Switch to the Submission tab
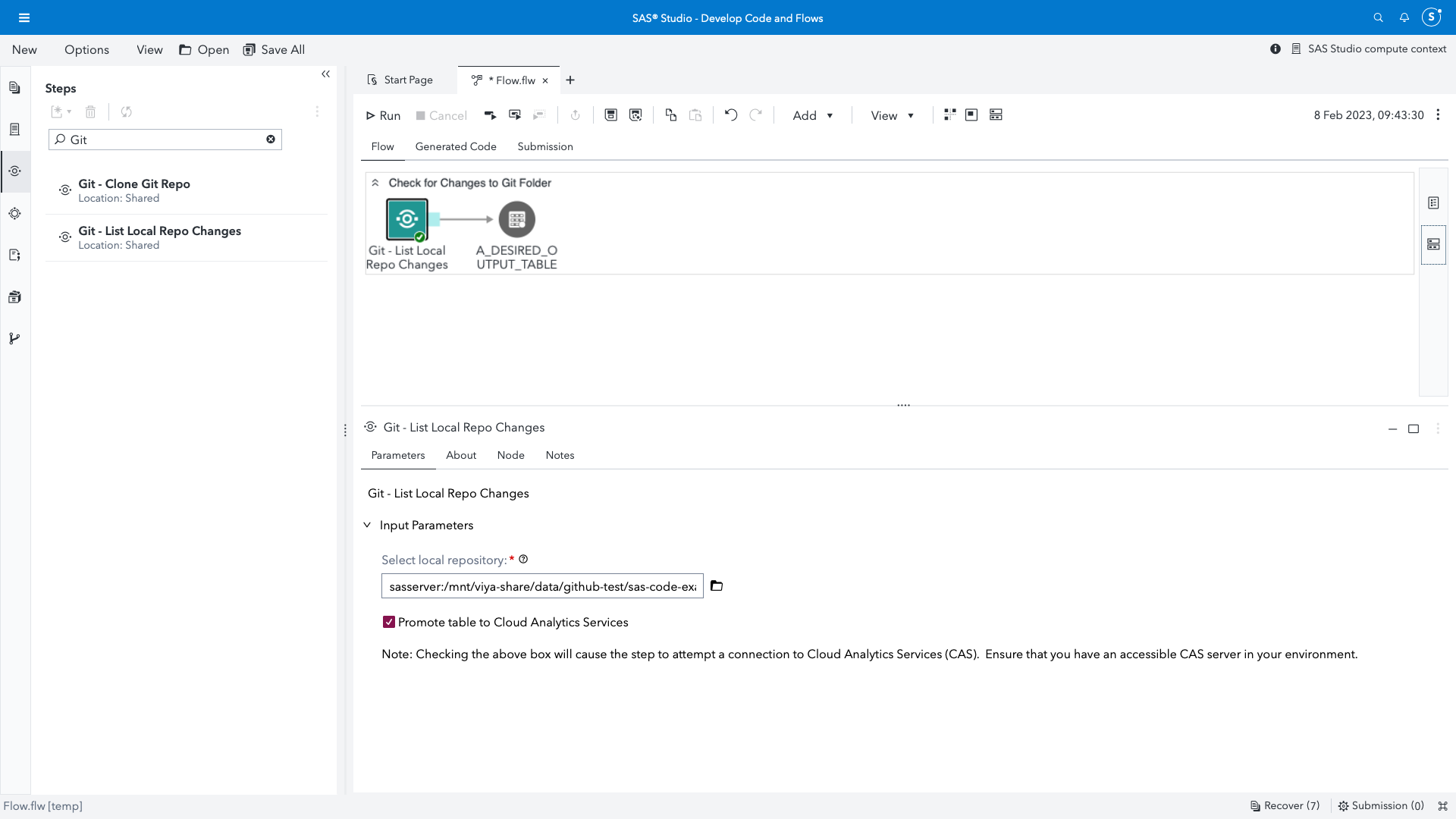Screen dimensions: 1456x819 click(x=545, y=146)
